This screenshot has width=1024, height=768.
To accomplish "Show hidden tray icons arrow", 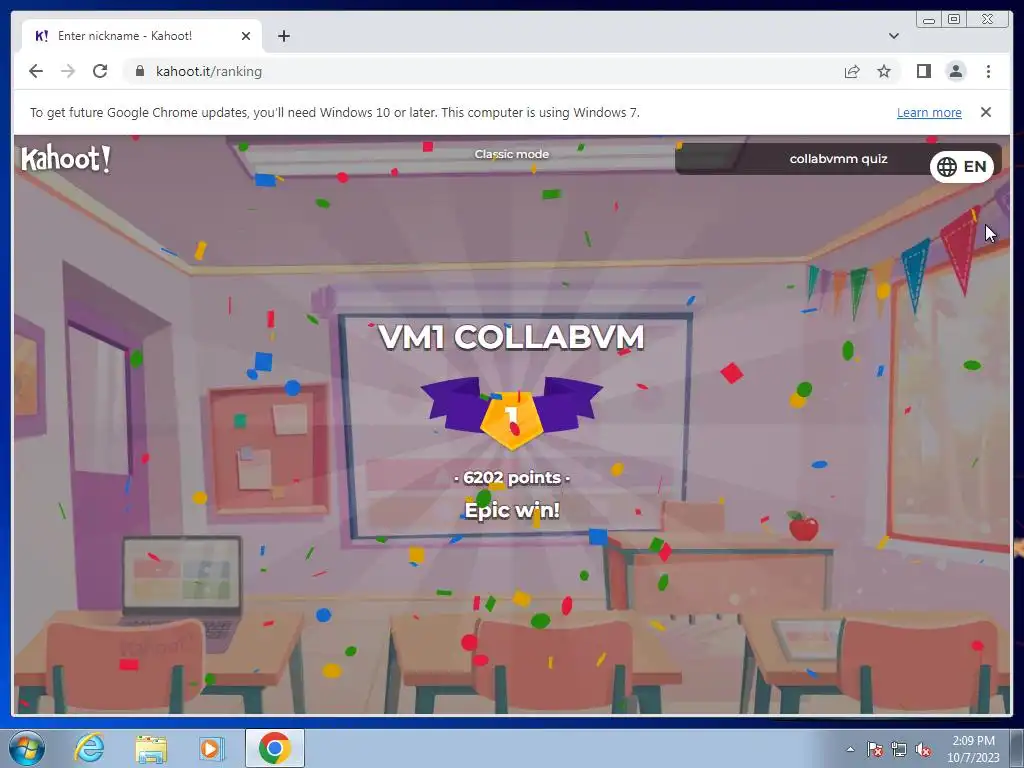I will pos(850,749).
